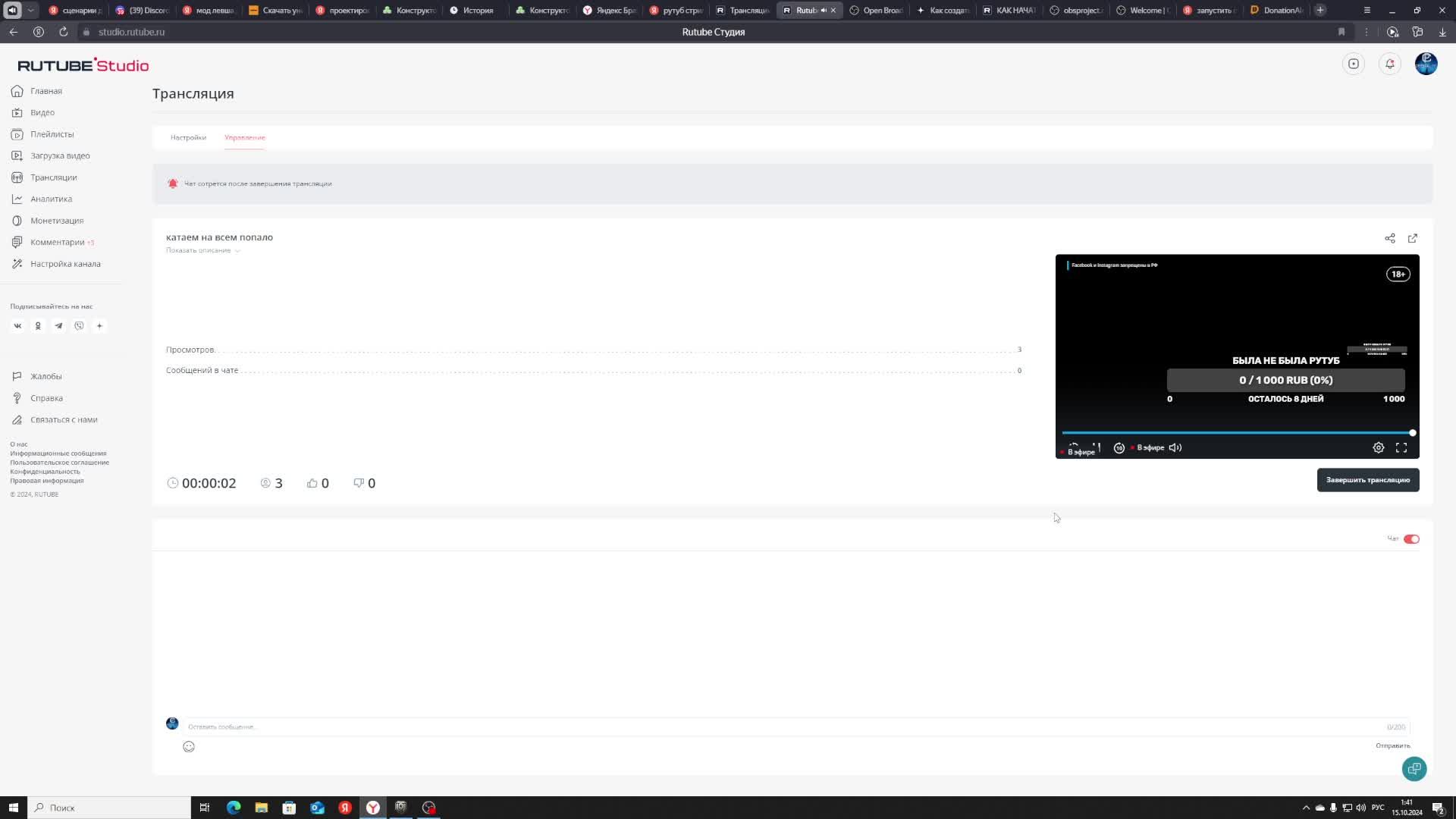Enter fullscreen mode in video player
The width and height of the screenshot is (1456, 819).
(1401, 447)
